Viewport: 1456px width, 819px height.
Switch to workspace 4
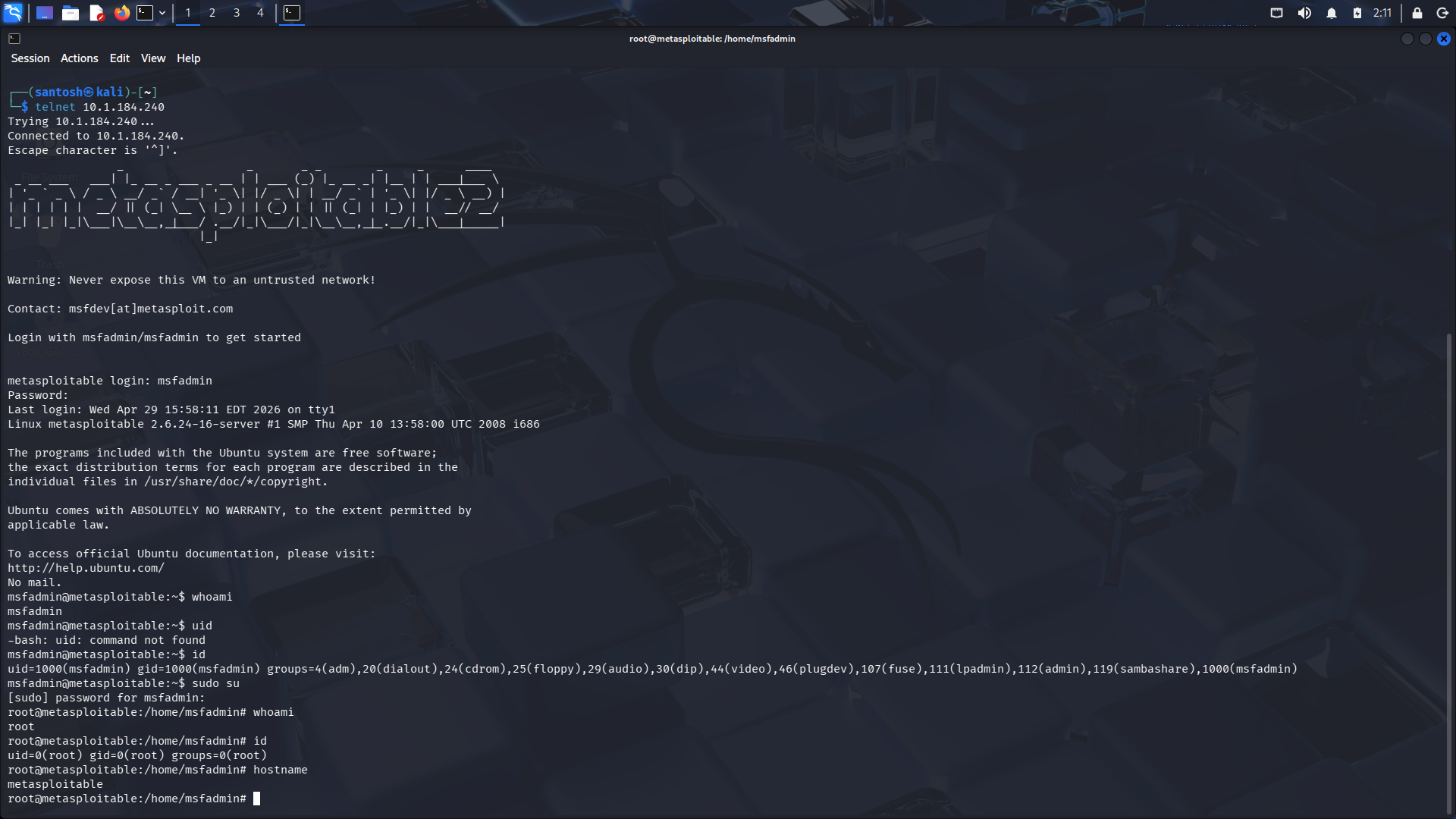[x=260, y=13]
